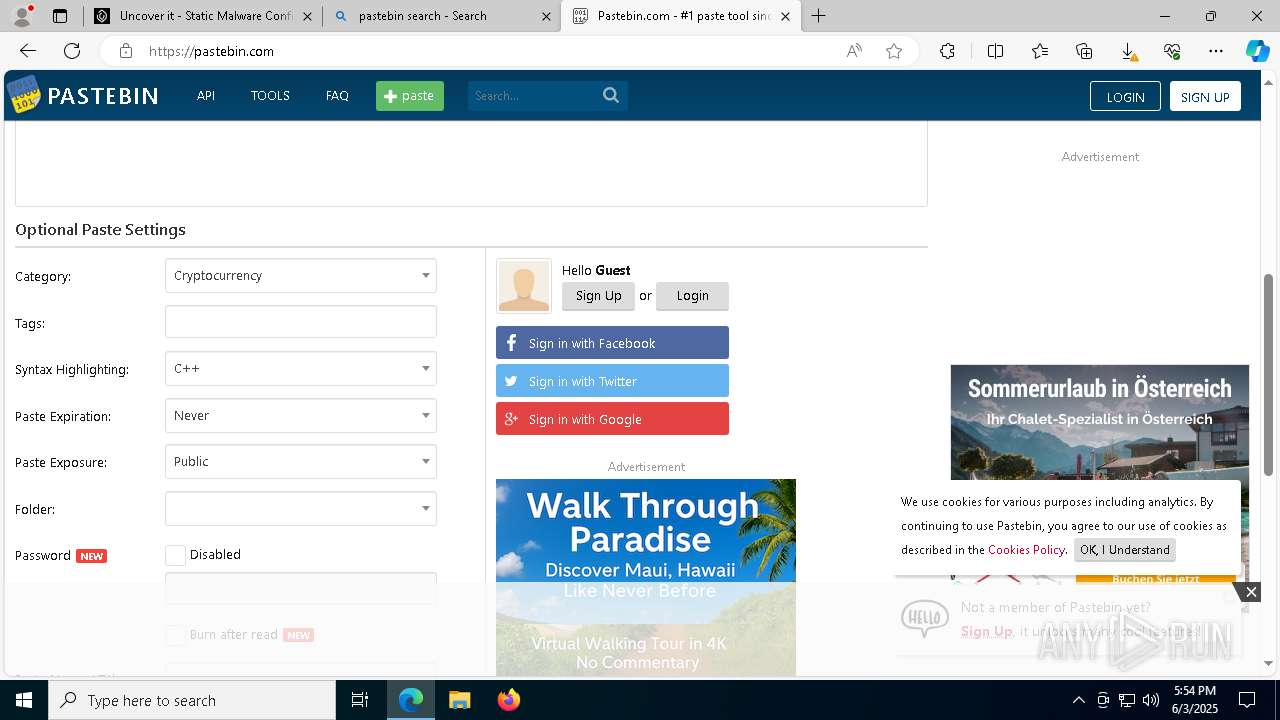
Task: Click into the Tags input field
Action: [301, 322]
